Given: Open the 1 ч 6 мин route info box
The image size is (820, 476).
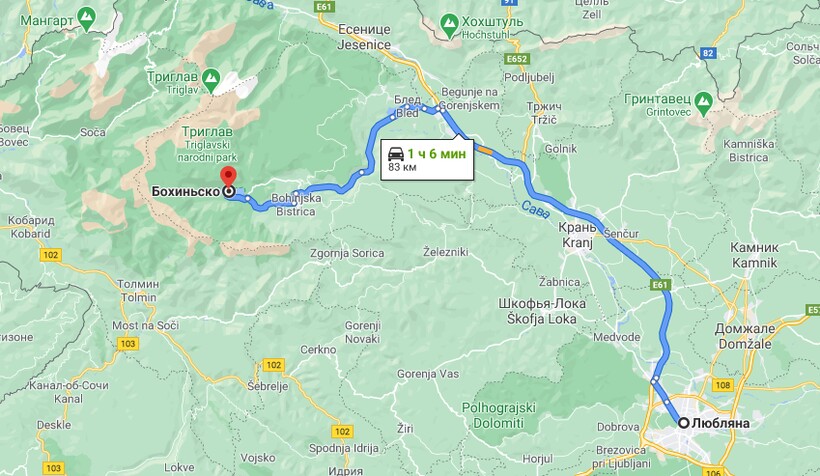Looking at the screenshot, I should 427,160.
